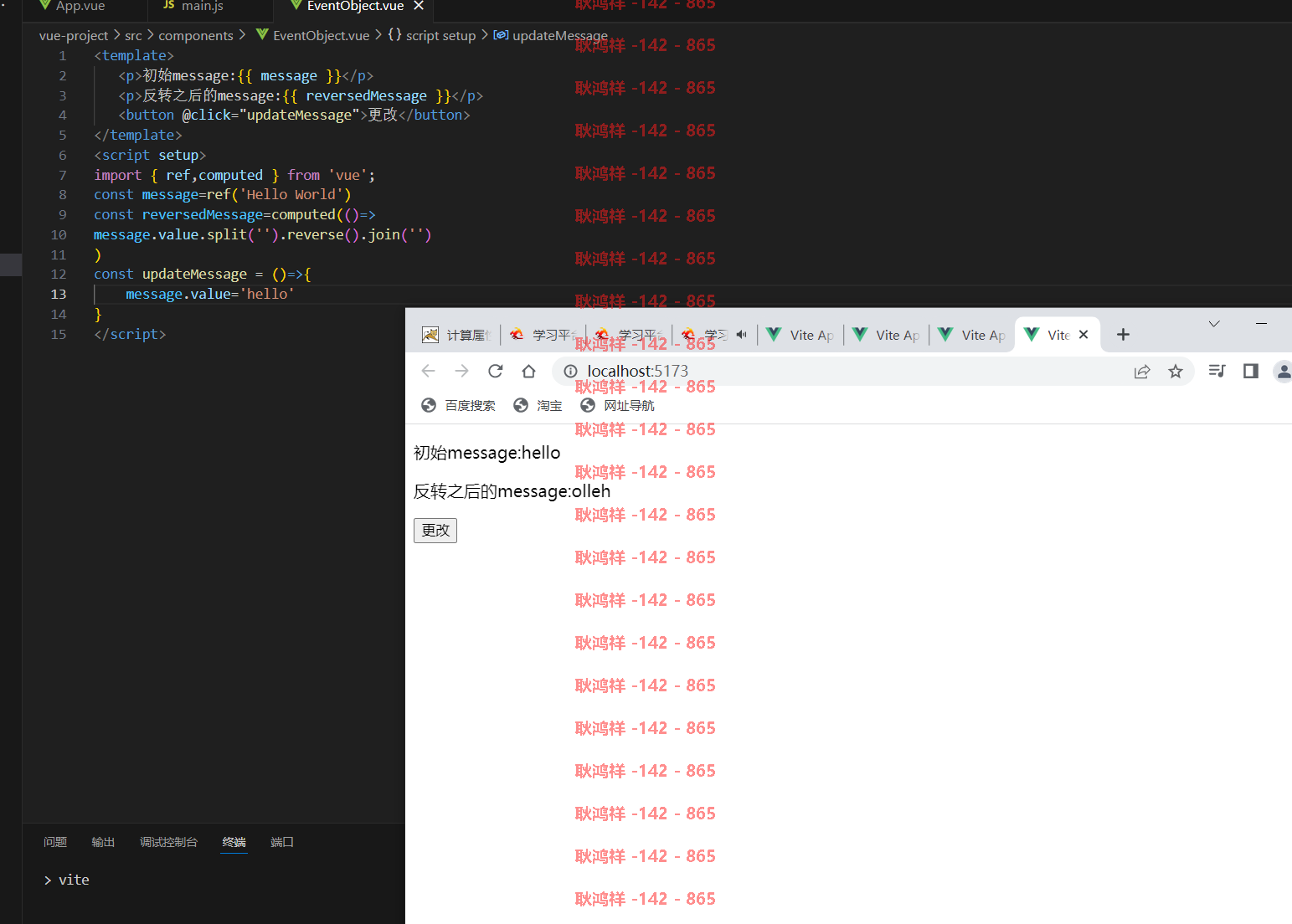Switch to the App.vue editor tab
The image size is (1292, 924).
pyautogui.click(x=72, y=6)
